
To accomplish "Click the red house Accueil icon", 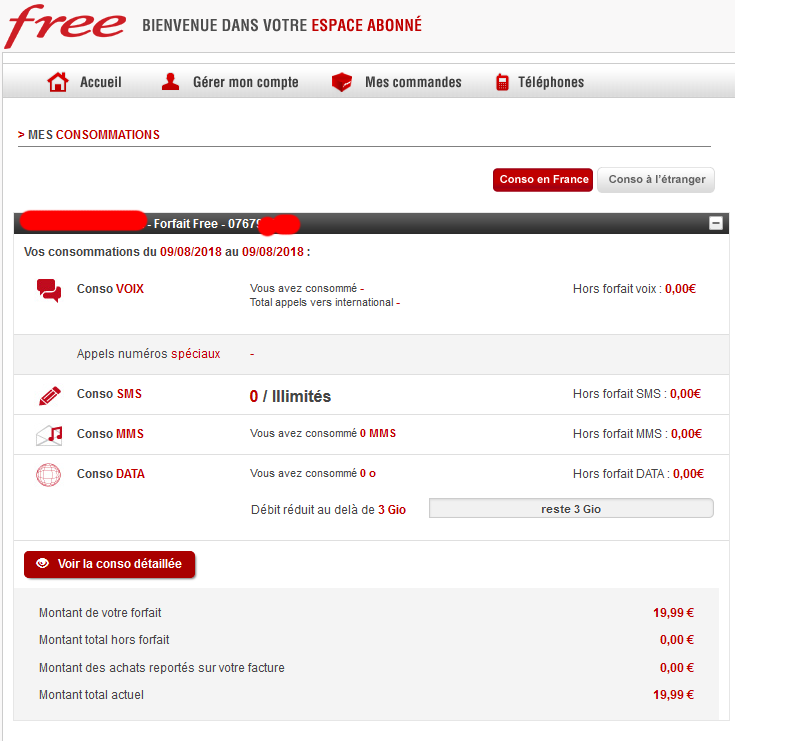I will (x=58, y=82).
